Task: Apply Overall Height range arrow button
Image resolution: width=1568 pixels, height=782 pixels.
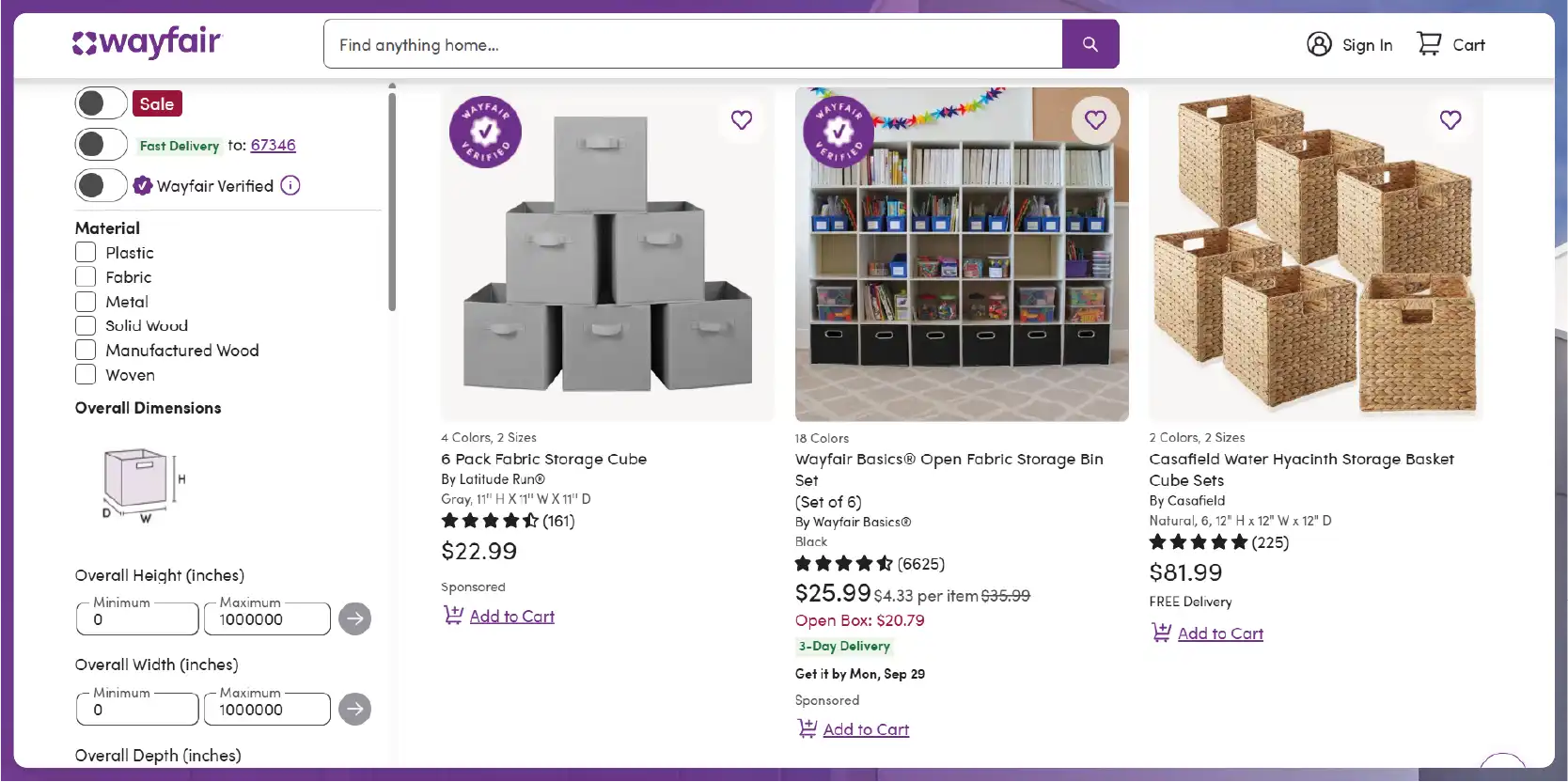Action: coord(354,618)
